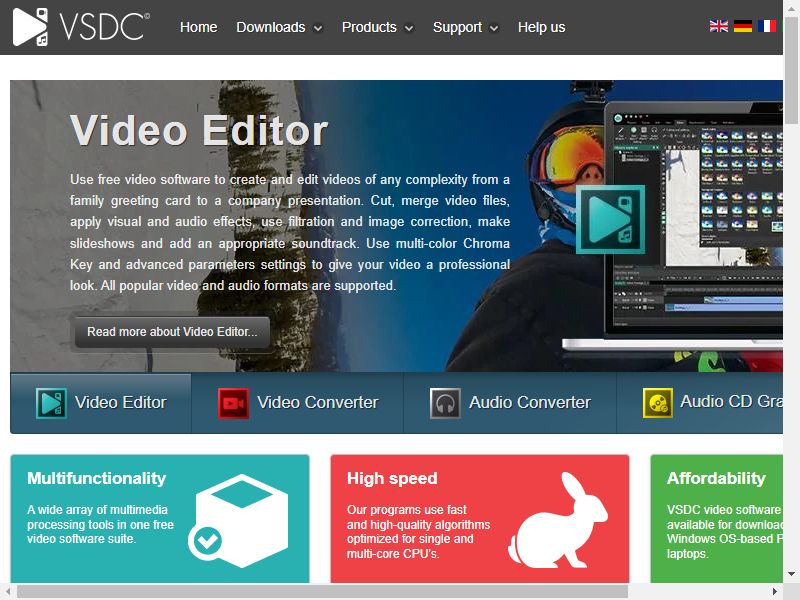Click the Affordability heading
Image resolution: width=800 pixels, height=600 pixels.
(716, 478)
